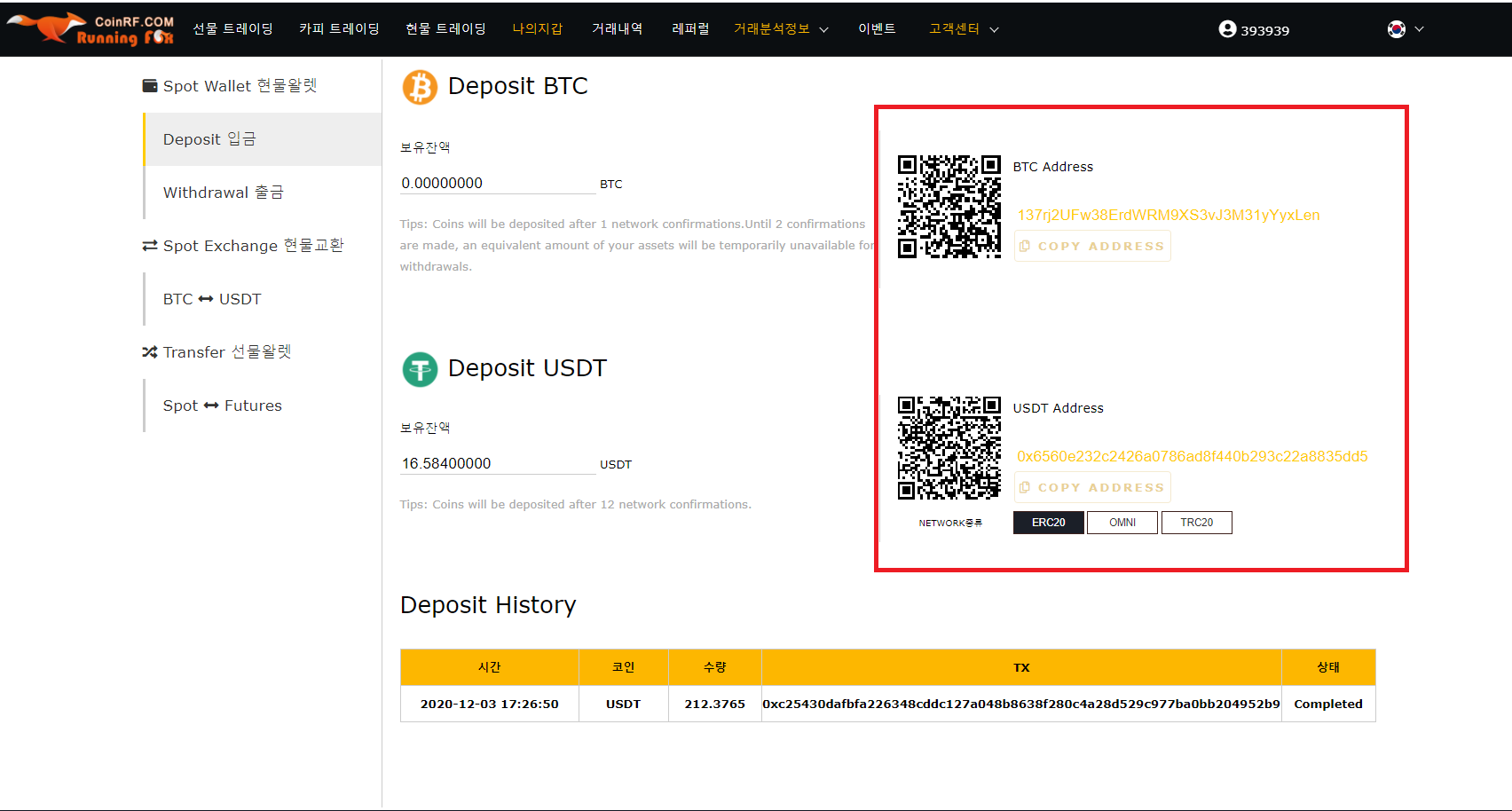Open the 레퍼럴 menu item

click(x=690, y=29)
